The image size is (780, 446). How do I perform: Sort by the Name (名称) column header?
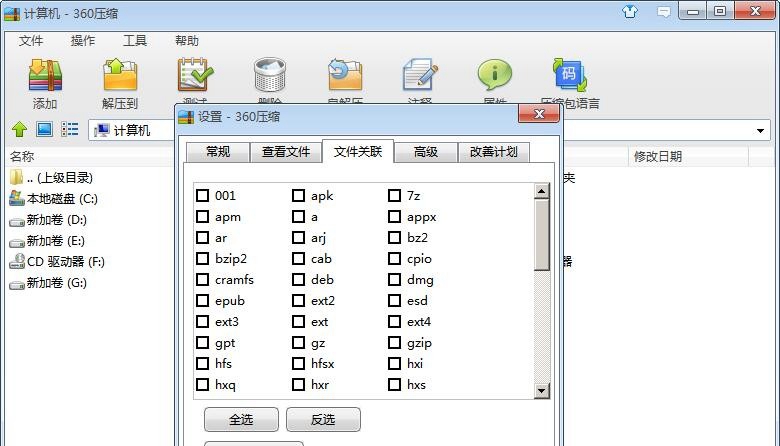point(22,157)
